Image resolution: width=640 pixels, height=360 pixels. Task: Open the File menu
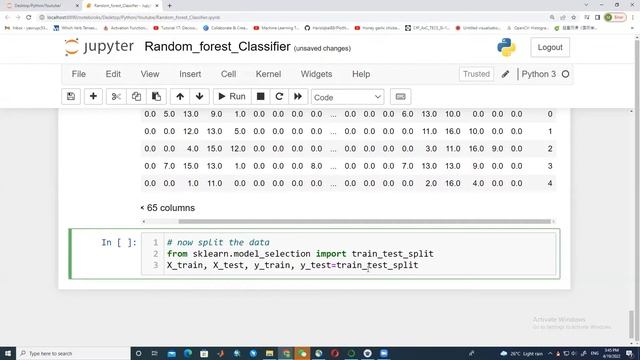79,74
